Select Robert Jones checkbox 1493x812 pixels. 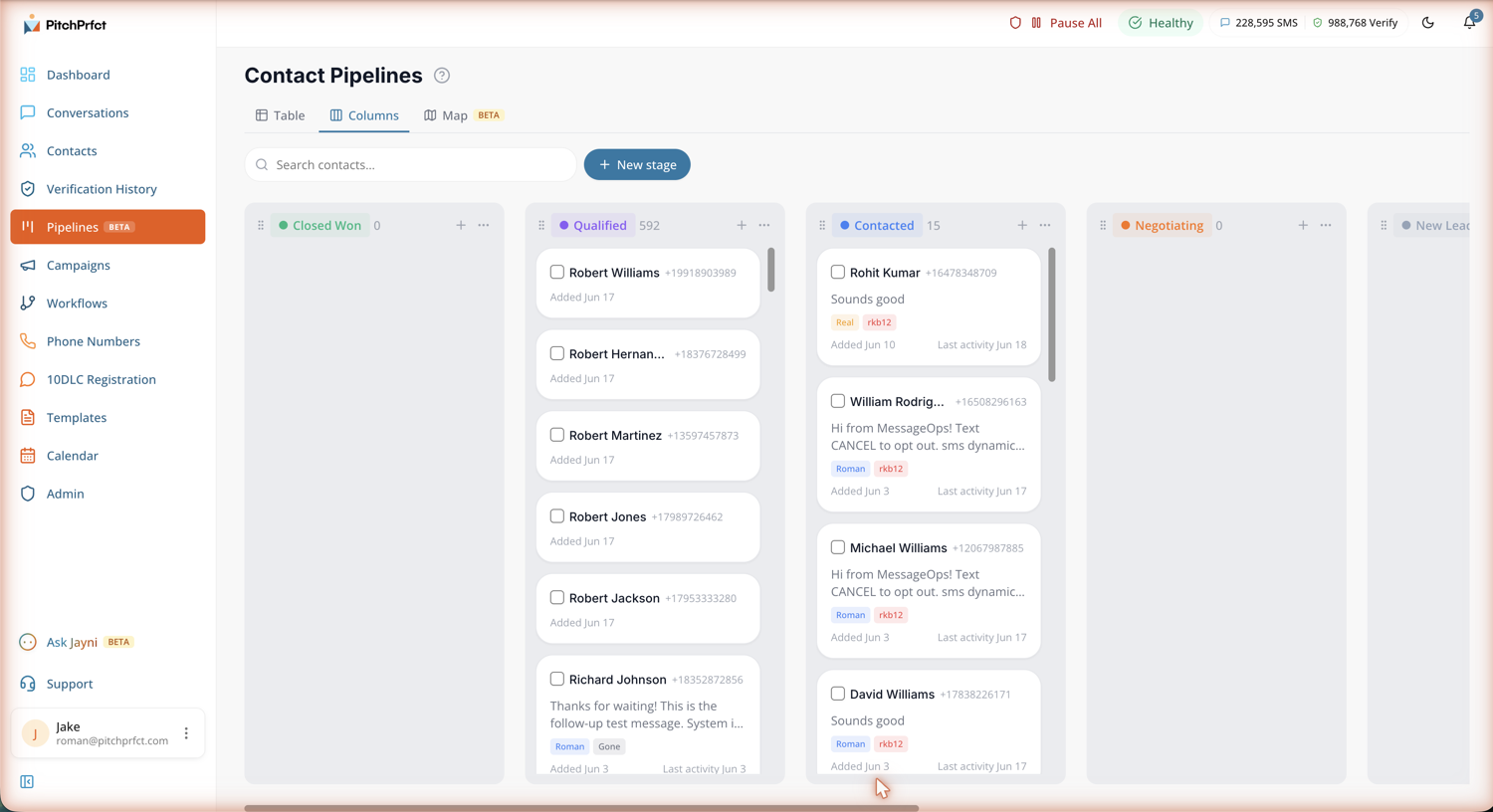click(557, 516)
